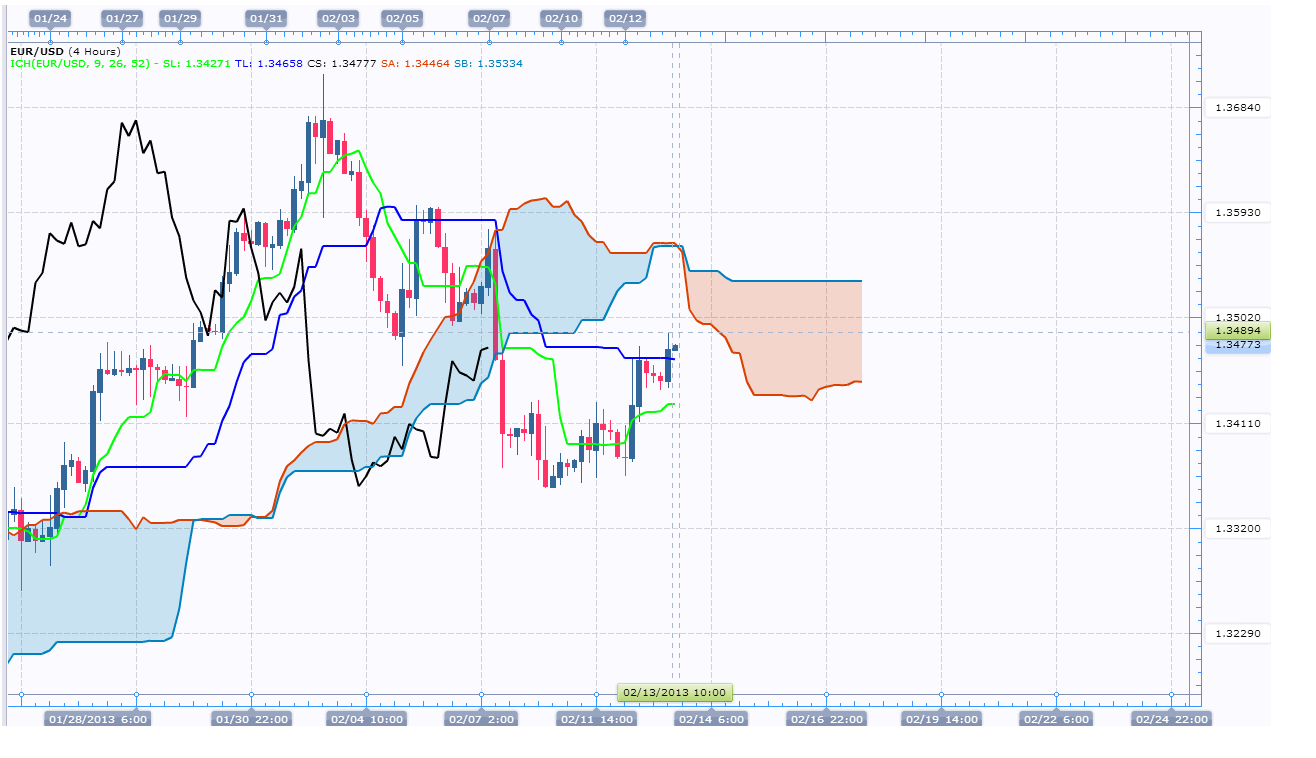The width and height of the screenshot is (1316, 758).
Task: Click the 02/07 2:00 bottom time label
Action: coord(482,718)
